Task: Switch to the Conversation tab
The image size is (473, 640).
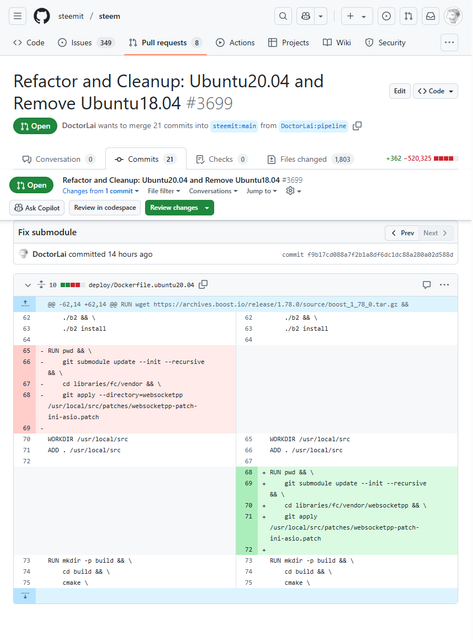Action: pyautogui.click(x=58, y=159)
